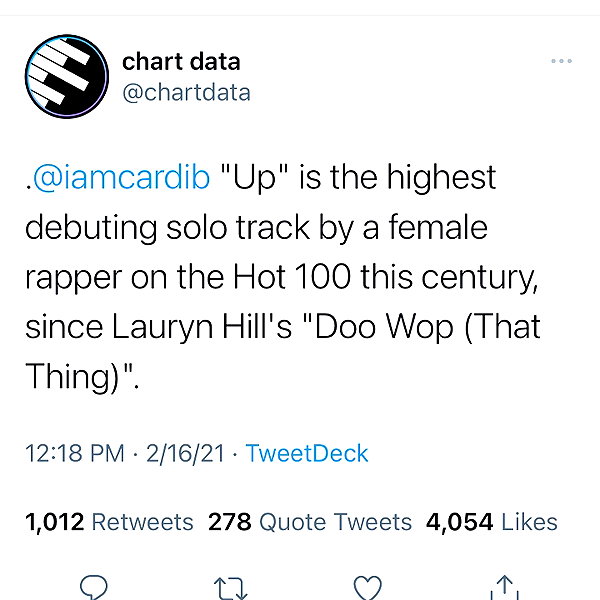The width and height of the screenshot is (600, 600).
Task: Open the three-dot more options menu
Action: pos(561,61)
